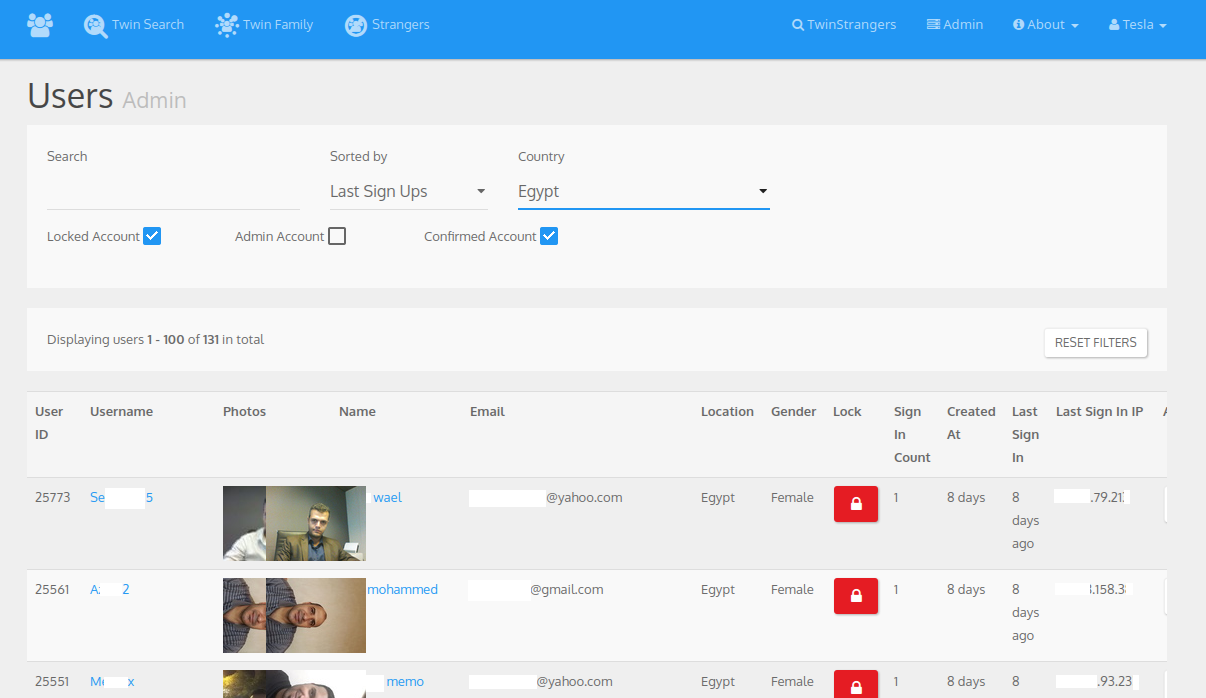Click the Location column header
Image resolution: width=1206 pixels, height=698 pixels.
[x=727, y=412]
